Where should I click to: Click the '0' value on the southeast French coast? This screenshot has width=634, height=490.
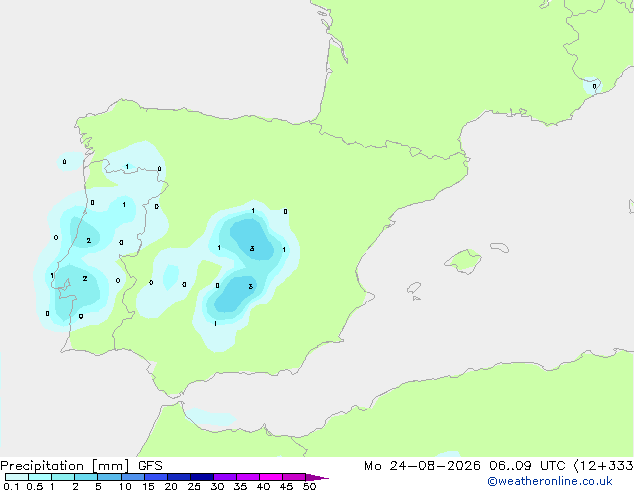[594, 86]
